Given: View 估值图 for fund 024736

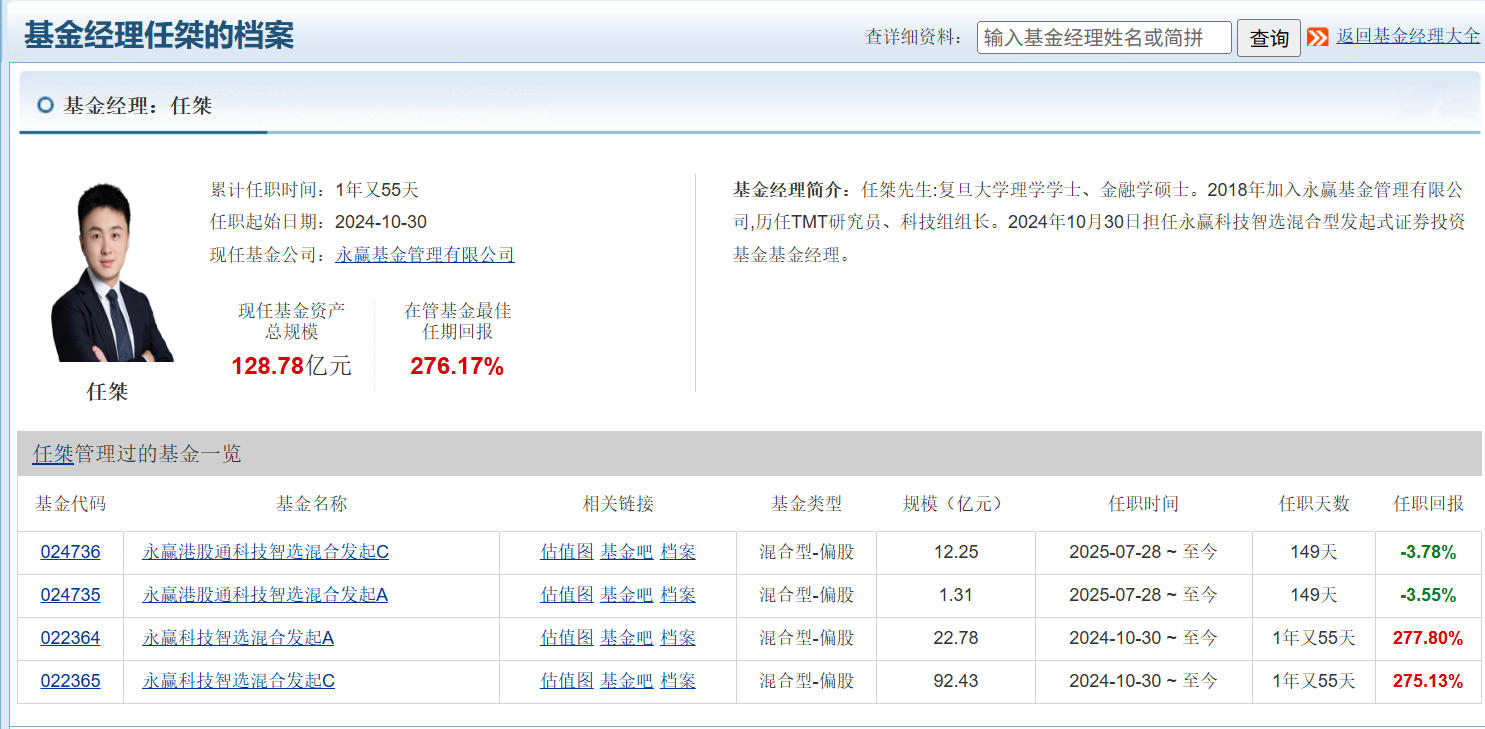Looking at the screenshot, I should coord(566,552).
